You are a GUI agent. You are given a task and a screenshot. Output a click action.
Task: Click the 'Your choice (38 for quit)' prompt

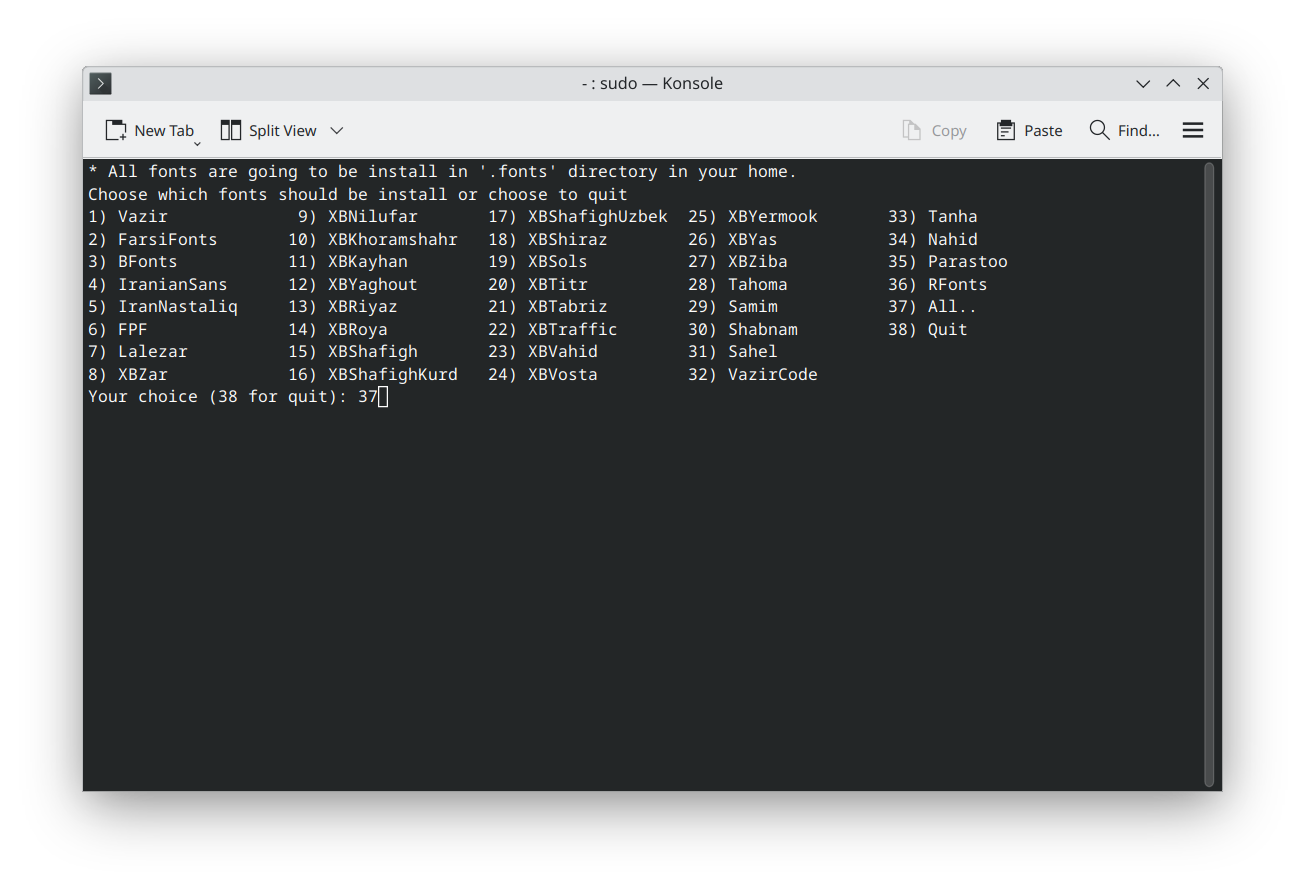pyautogui.click(x=218, y=397)
